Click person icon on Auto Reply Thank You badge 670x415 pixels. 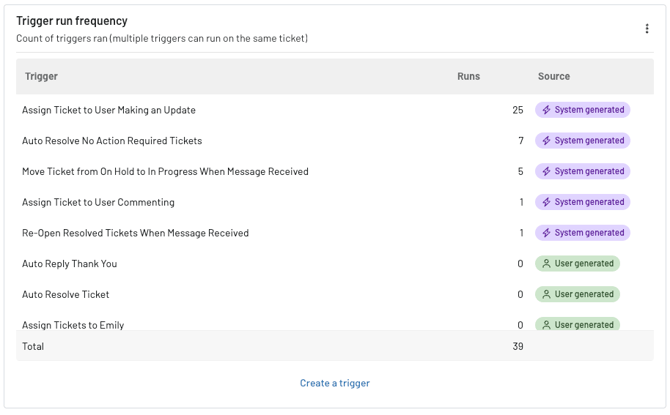click(x=546, y=264)
